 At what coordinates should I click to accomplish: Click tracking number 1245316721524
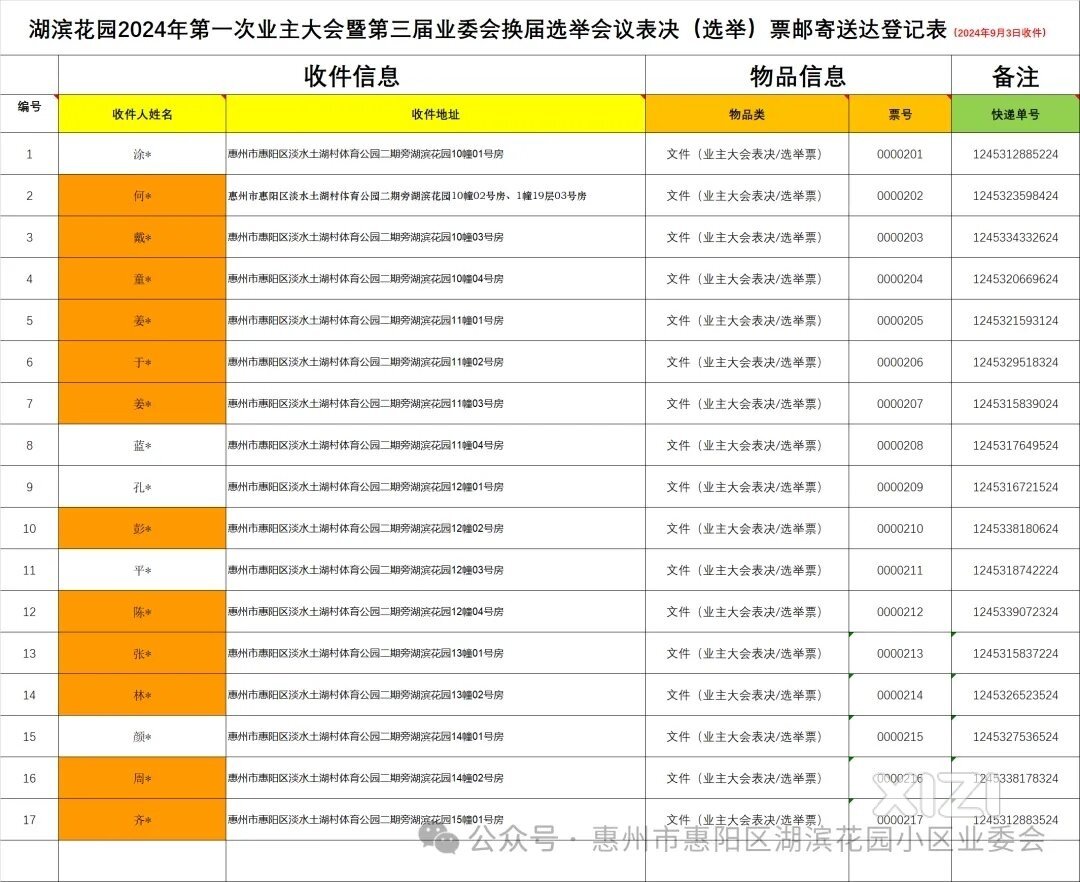1015,487
